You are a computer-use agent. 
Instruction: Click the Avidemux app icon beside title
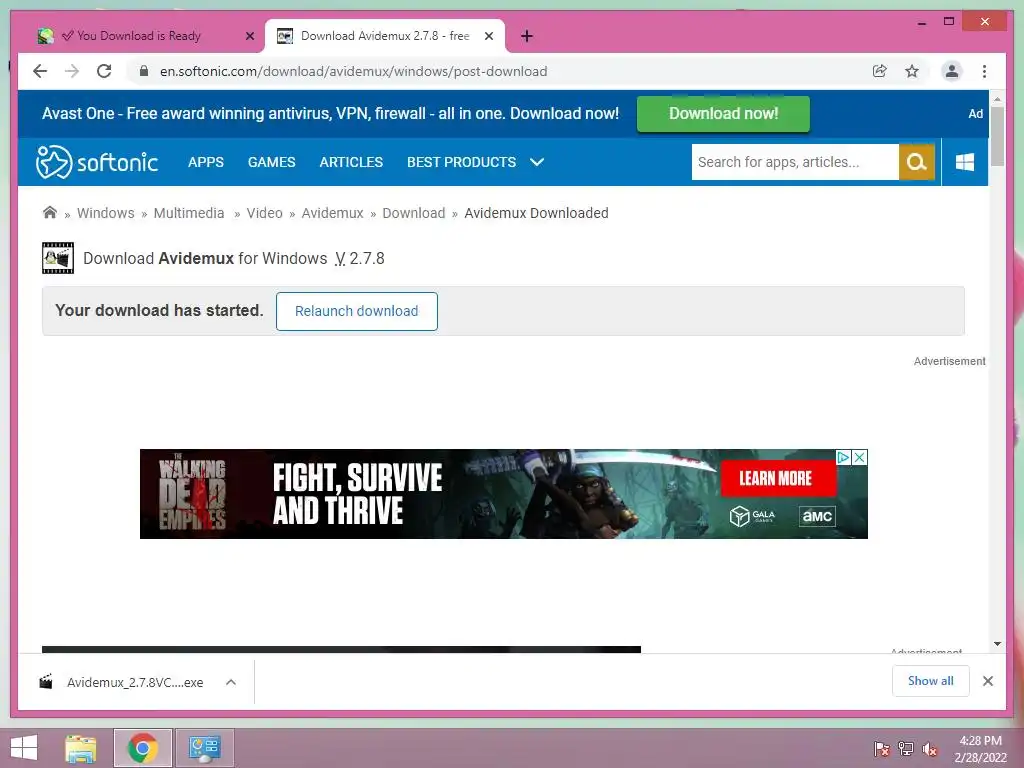pos(58,258)
